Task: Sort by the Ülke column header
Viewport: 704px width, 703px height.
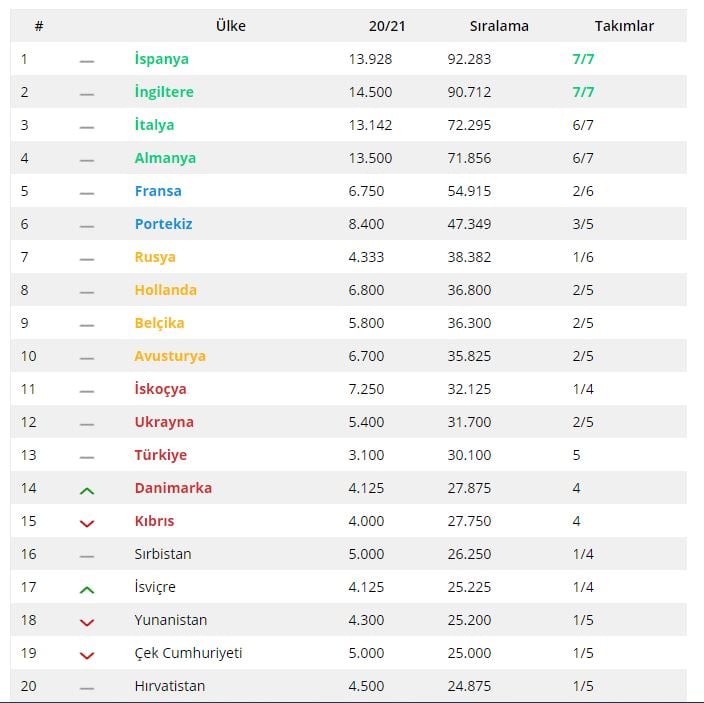Action: 231,26
